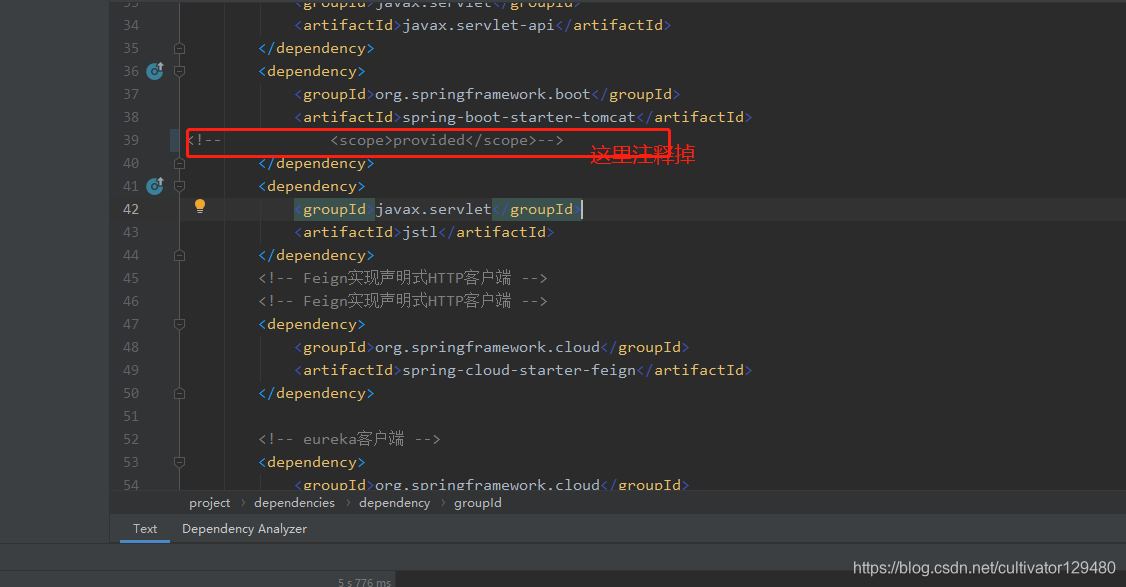
Task: Click the project breadcrumb item
Action: click(209, 502)
